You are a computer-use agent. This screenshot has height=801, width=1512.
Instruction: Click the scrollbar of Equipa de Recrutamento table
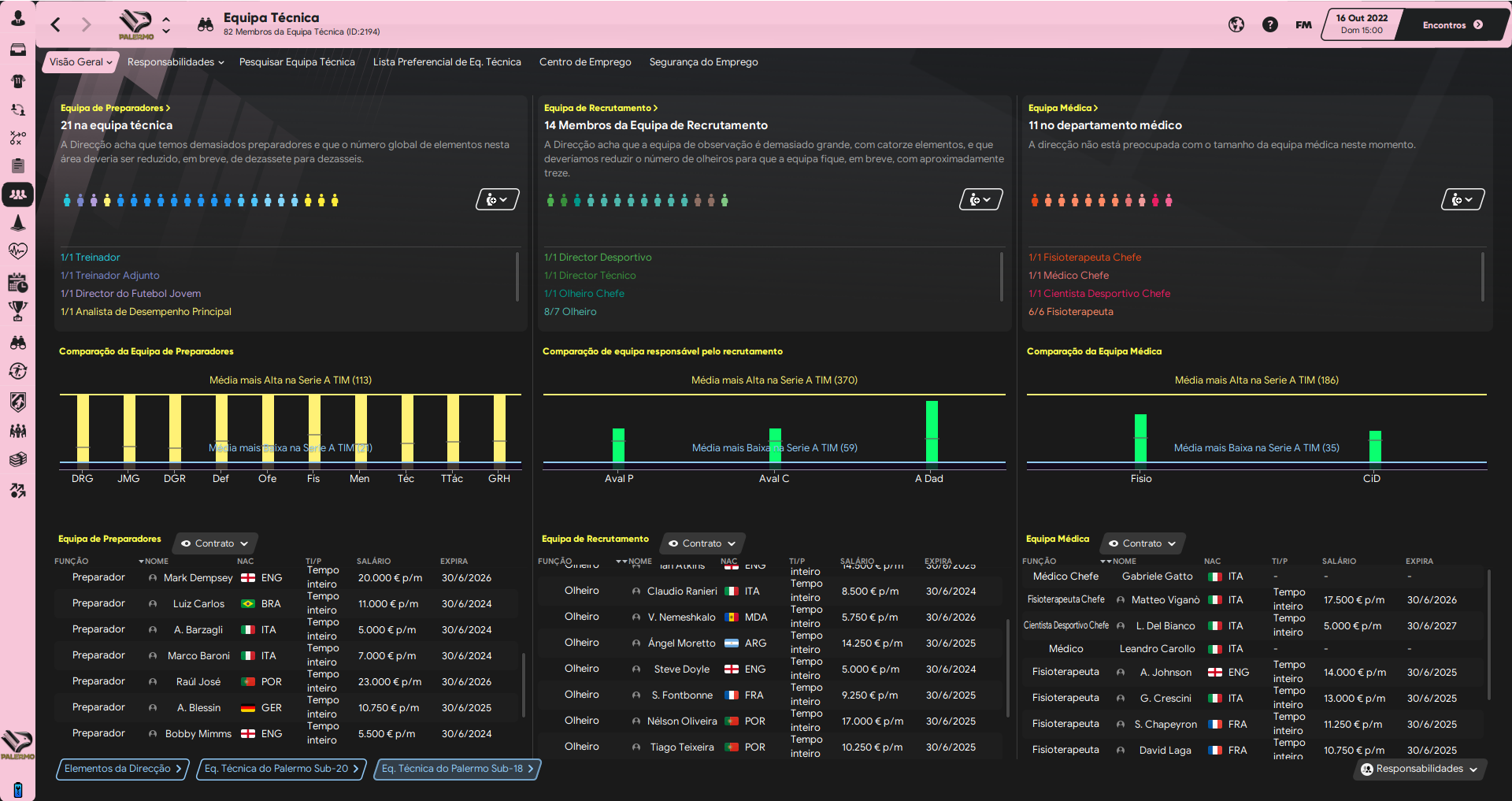tap(1008, 668)
